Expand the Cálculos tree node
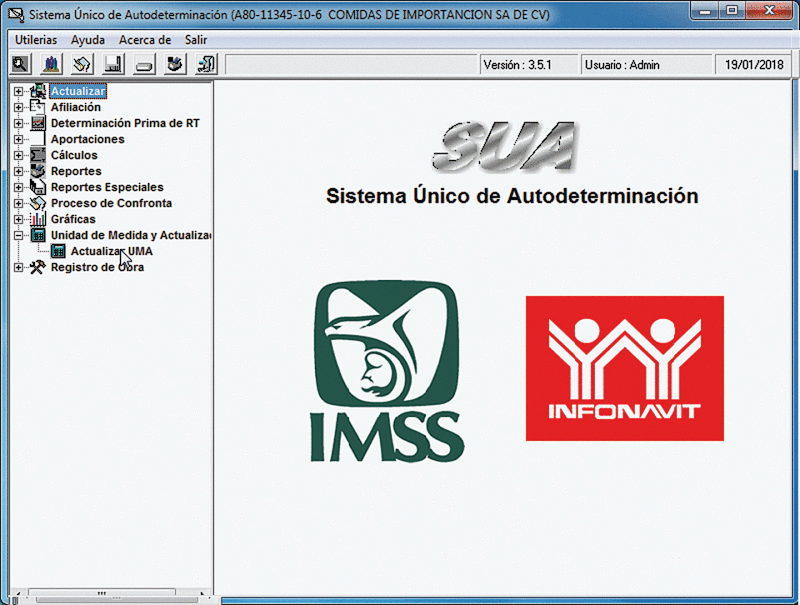800x605 pixels. [18, 155]
